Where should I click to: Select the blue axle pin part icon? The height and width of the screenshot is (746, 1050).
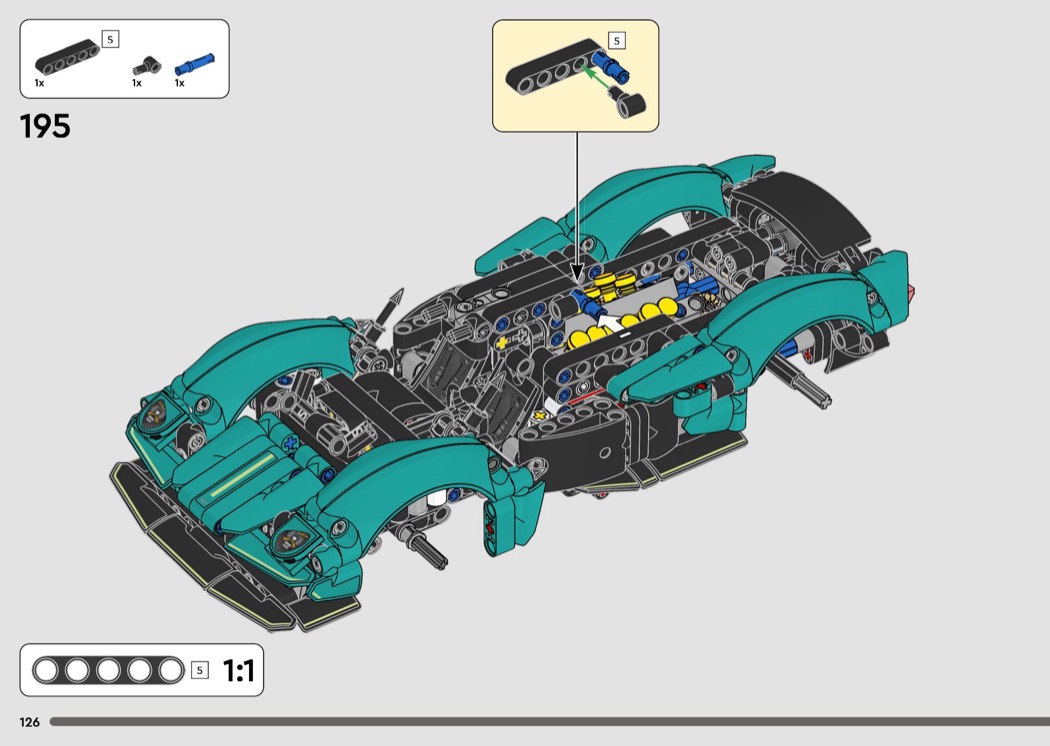[x=187, y=66]
